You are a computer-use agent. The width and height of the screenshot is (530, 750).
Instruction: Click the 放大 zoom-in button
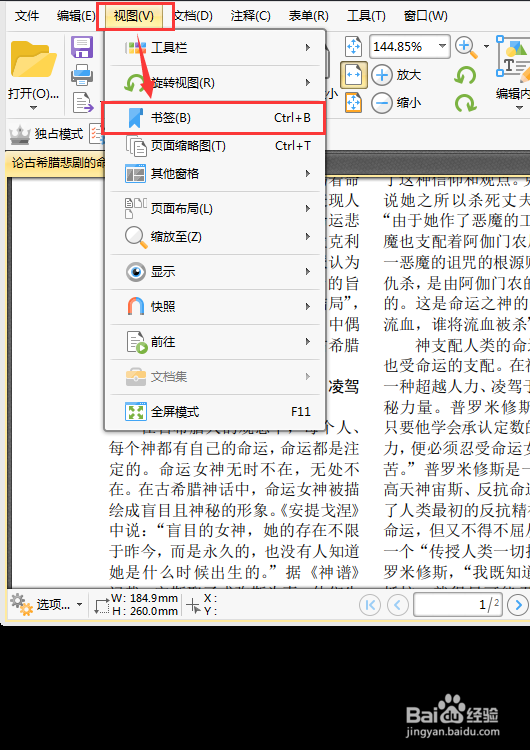[x=396, y=75]
